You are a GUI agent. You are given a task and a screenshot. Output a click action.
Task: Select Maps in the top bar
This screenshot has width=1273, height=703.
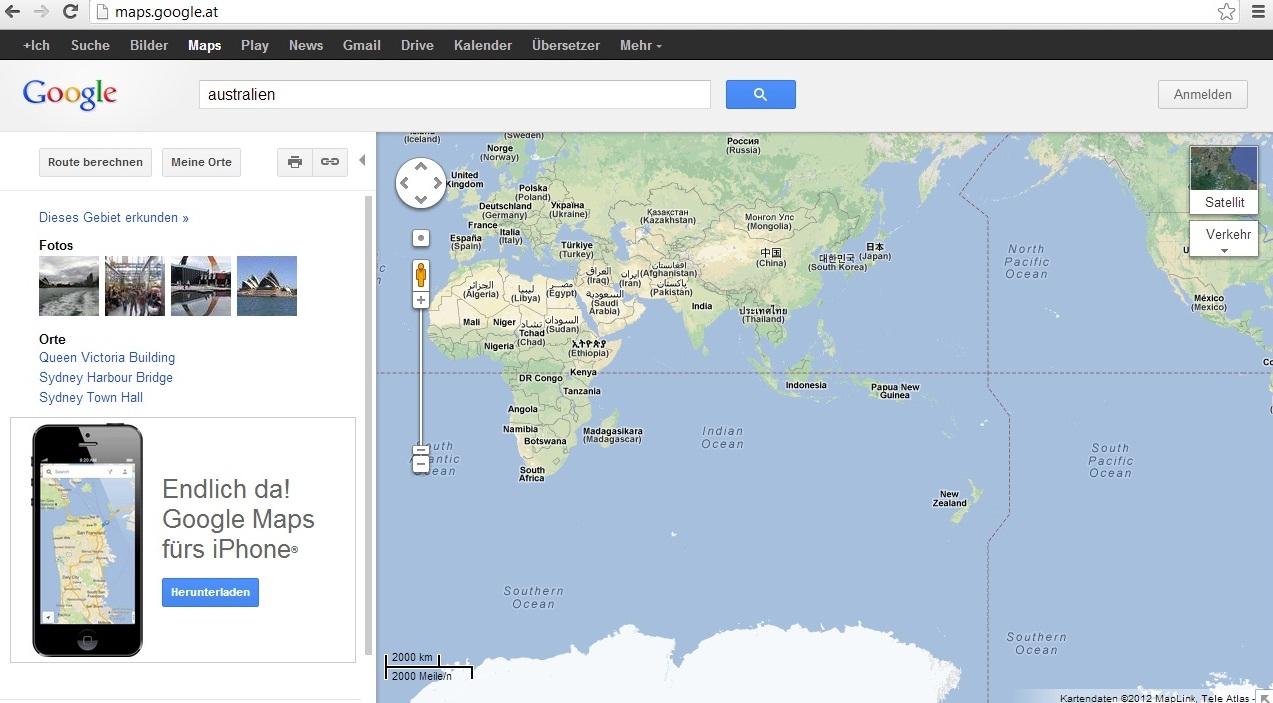point(205,45)
